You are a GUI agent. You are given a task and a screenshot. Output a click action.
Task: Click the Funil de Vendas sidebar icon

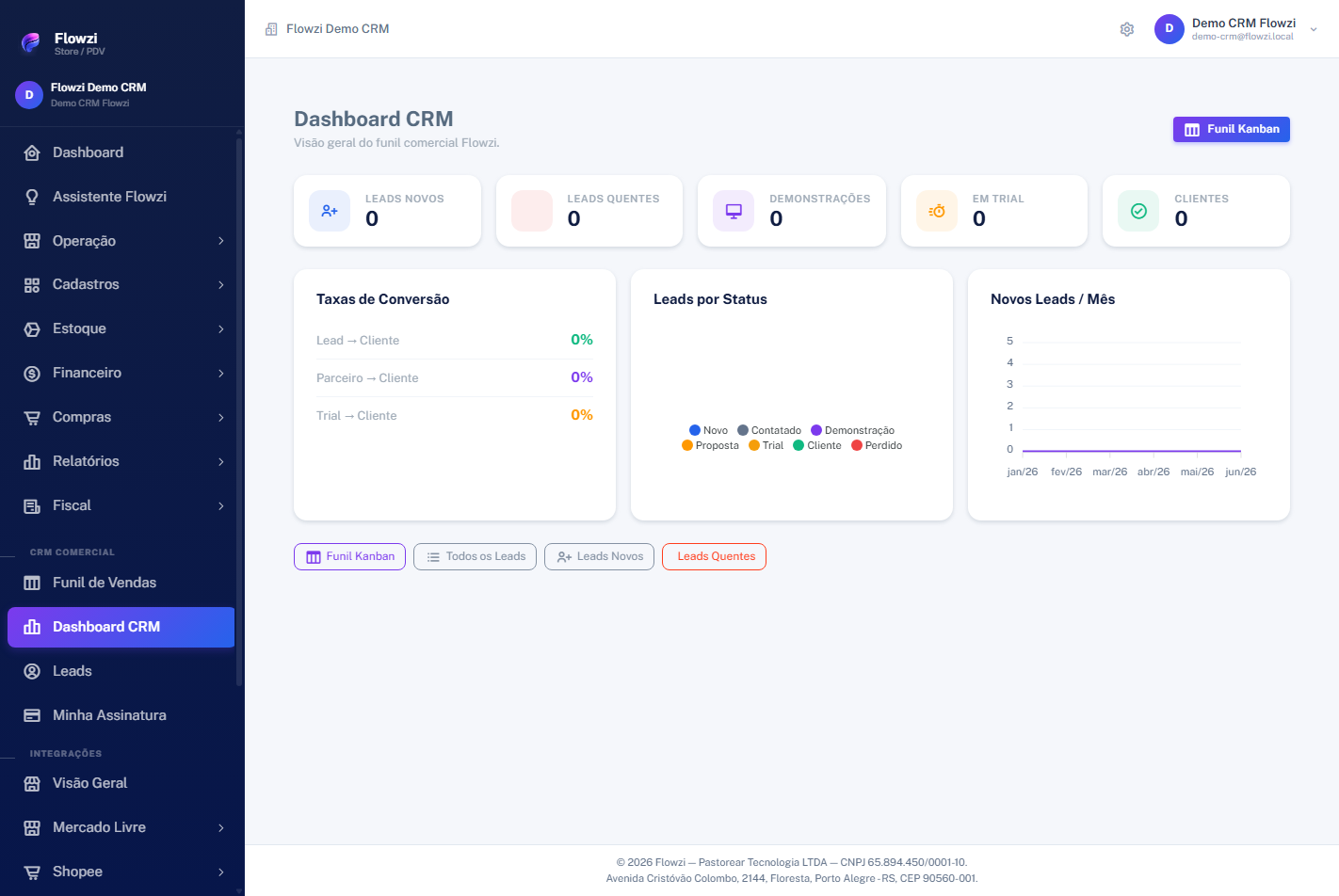click(x=32, y=583)
